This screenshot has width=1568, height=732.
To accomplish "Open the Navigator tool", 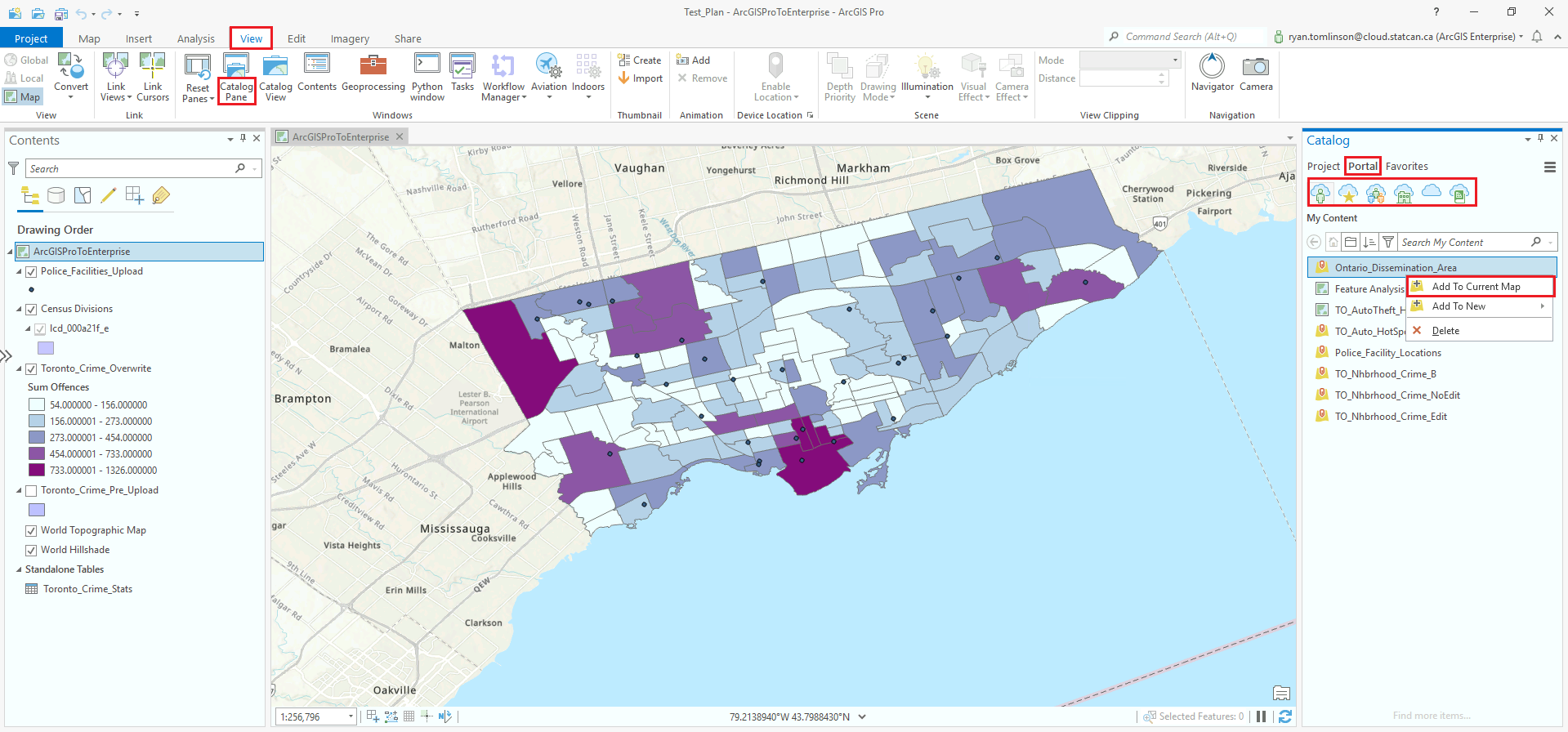I will (1212, 74).
